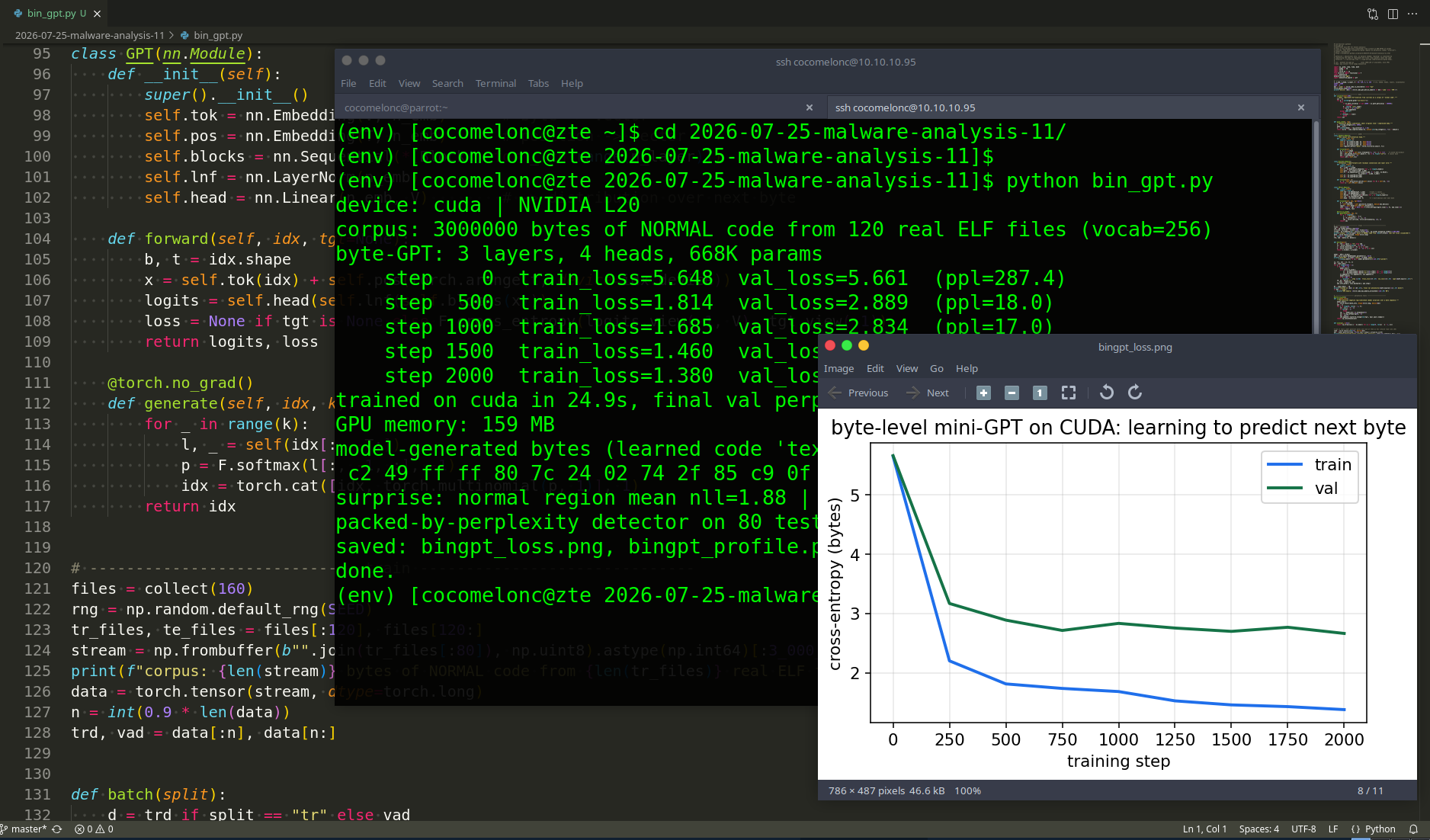Go to the Previous image
Viewport: 1430px width, 840px height.
(858, 393)
